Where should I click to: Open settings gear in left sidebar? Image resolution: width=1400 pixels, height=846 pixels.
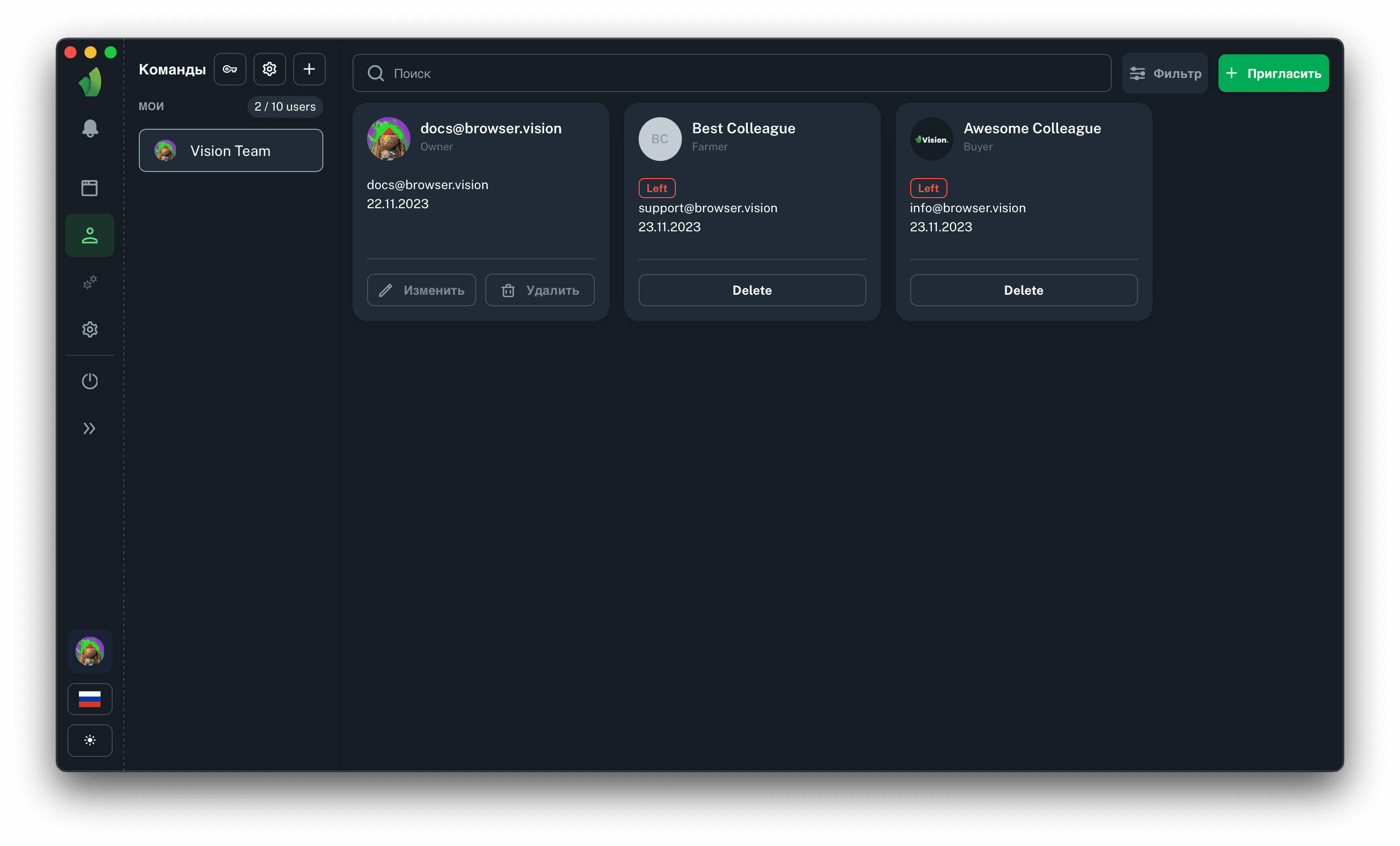point(90,329)
